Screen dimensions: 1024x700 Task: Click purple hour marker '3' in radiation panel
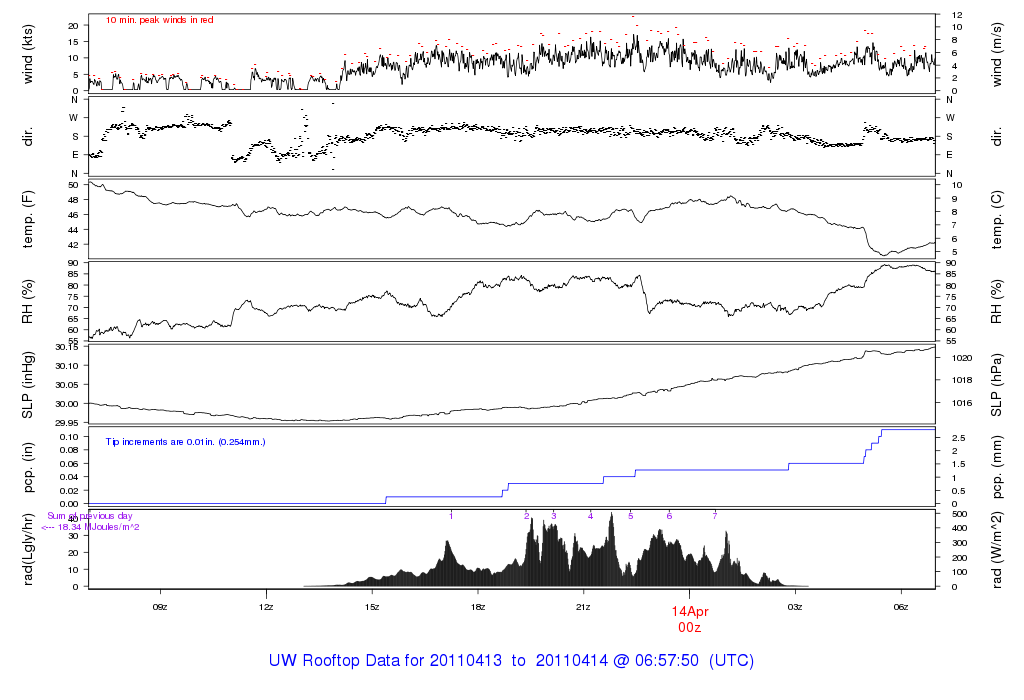(x=553, y=516)
